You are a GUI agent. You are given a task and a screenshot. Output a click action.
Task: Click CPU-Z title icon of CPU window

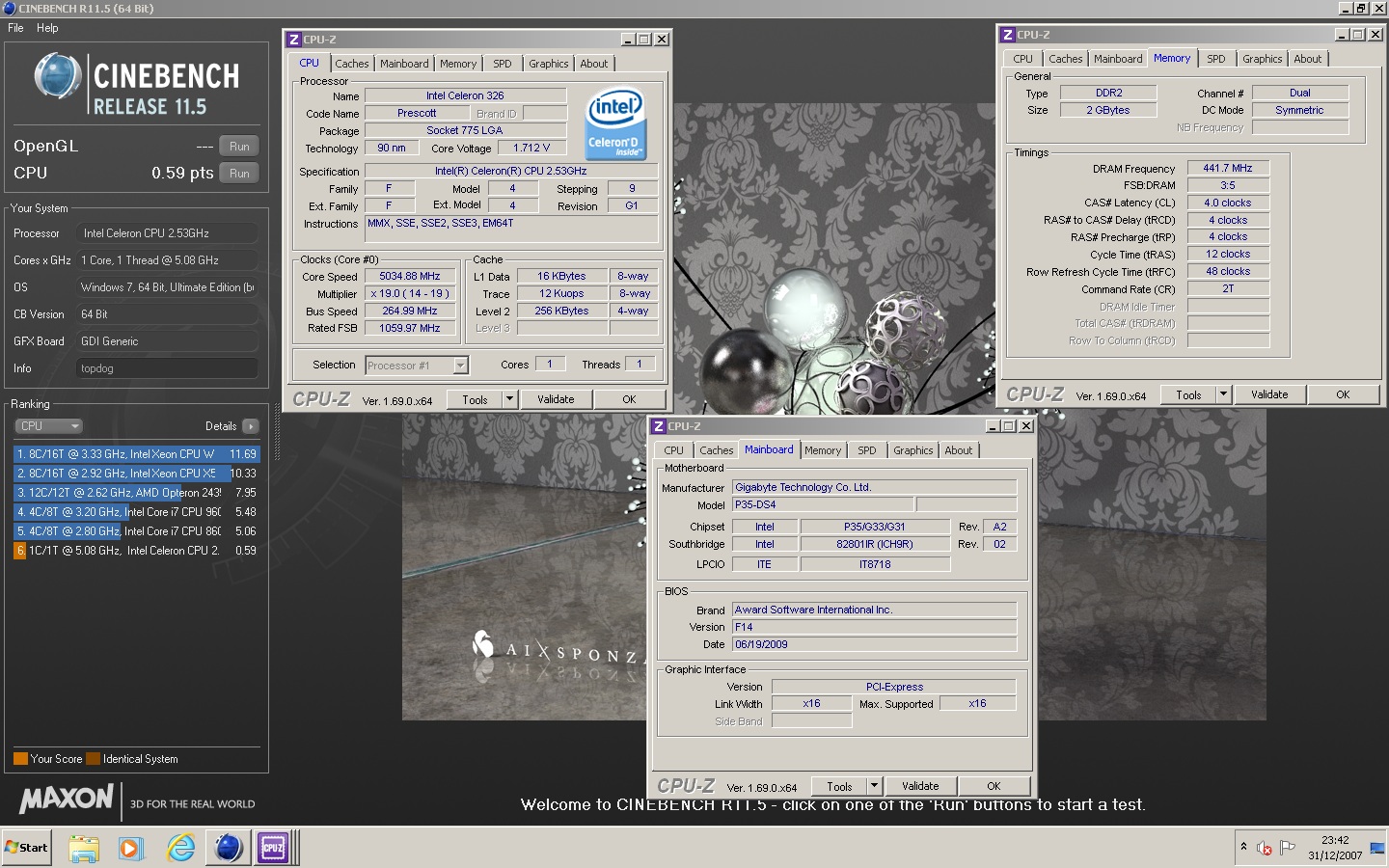(x=293, y=40)
